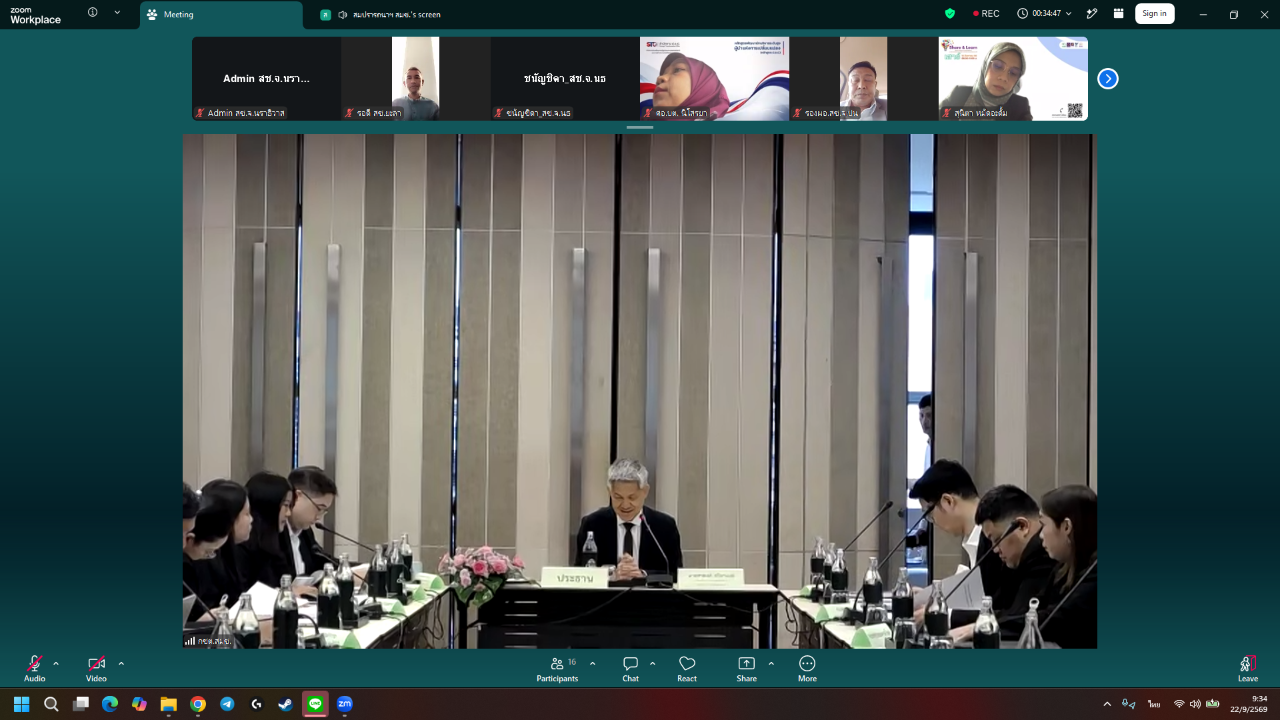Image resolution: width=1280 pixels, height=720 pixels.
Task: Open the calendar icon in the title bar
Action: point(1118,14)
